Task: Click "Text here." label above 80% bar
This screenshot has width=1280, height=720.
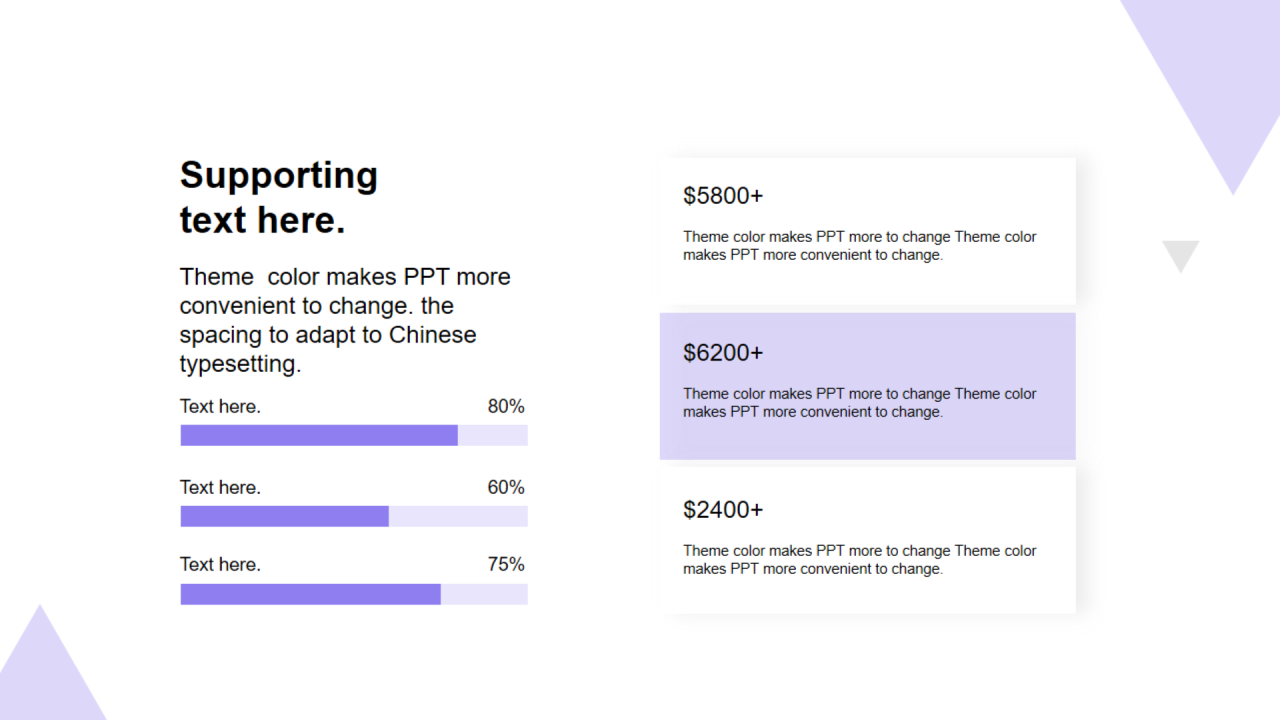Action: point(220,407)
